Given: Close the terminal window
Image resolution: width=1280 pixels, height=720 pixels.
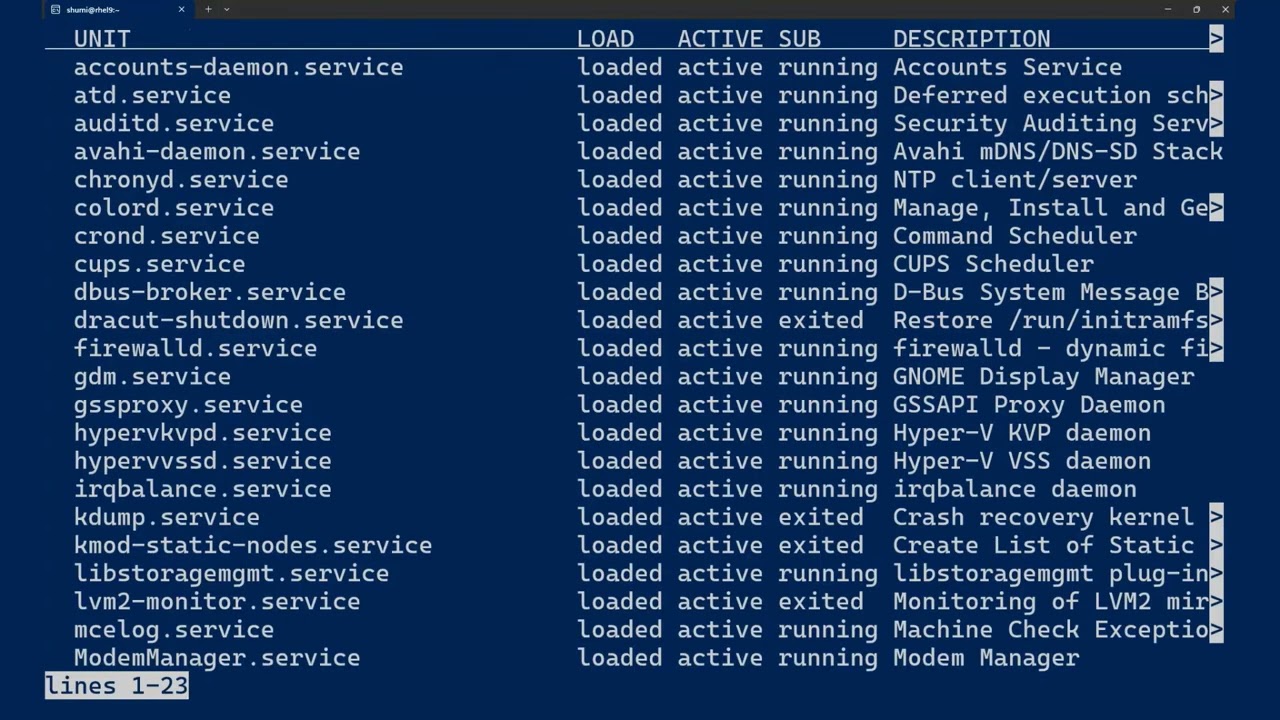Looking at the screenshot, I should click(1225, 9).
